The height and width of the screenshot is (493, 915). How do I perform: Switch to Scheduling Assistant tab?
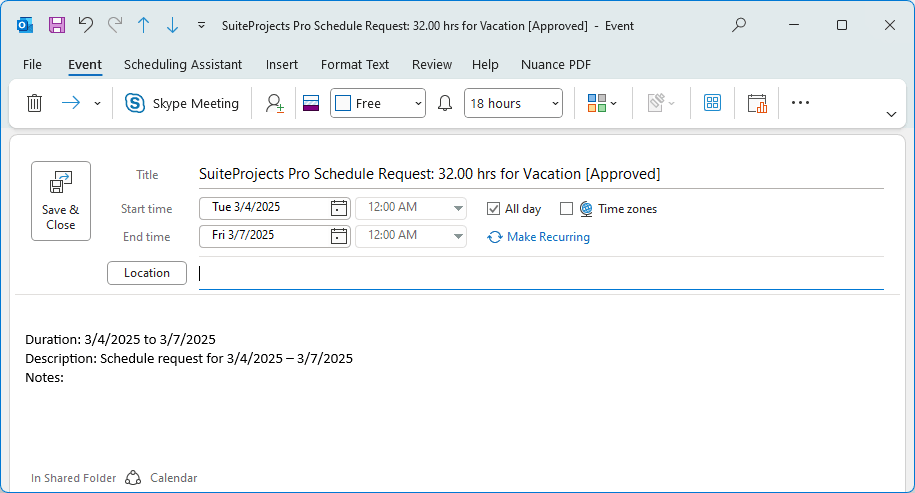coord(183,65)
